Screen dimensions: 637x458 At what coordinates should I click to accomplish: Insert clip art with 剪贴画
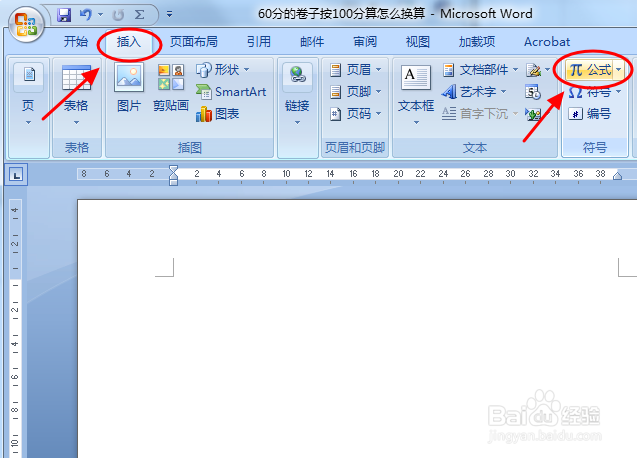point(171,87)
